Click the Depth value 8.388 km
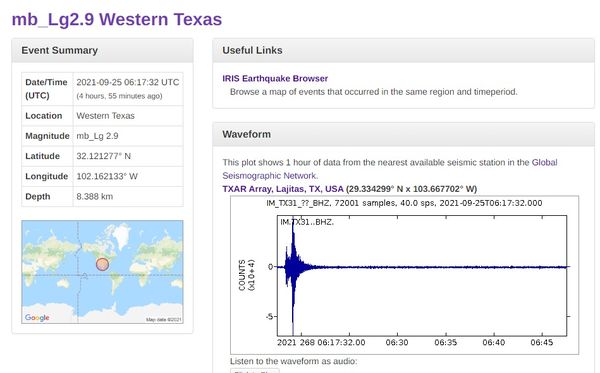 pyautogui.click(x=95, y=197)
